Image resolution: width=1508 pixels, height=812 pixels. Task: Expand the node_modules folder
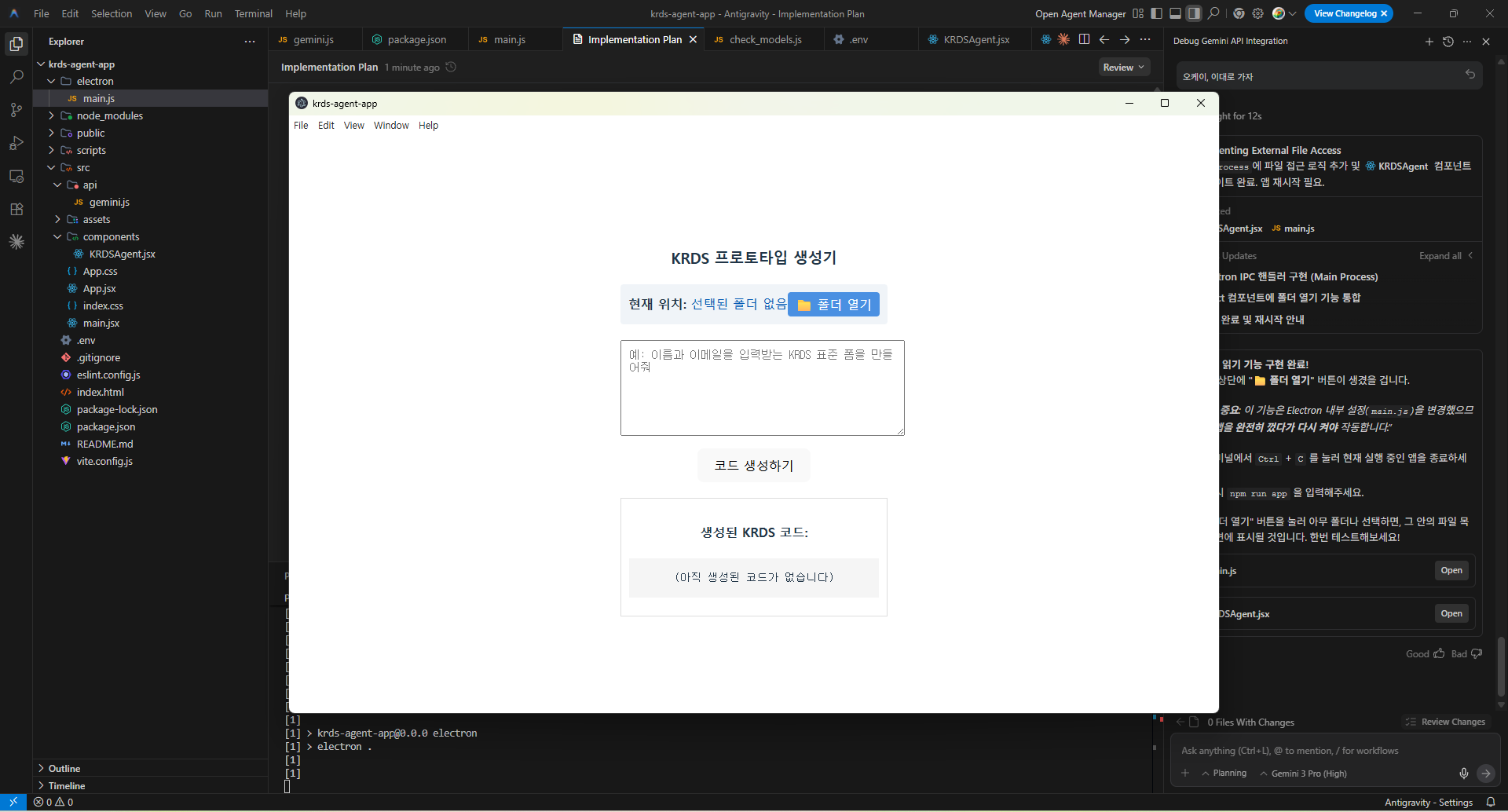pyautogui.click(x=109, y=115)
